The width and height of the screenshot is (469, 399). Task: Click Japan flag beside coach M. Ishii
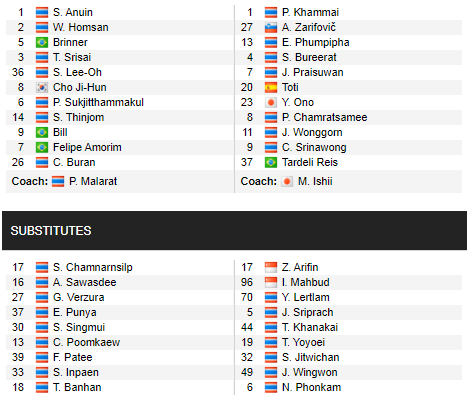click(x=287, y=182)
